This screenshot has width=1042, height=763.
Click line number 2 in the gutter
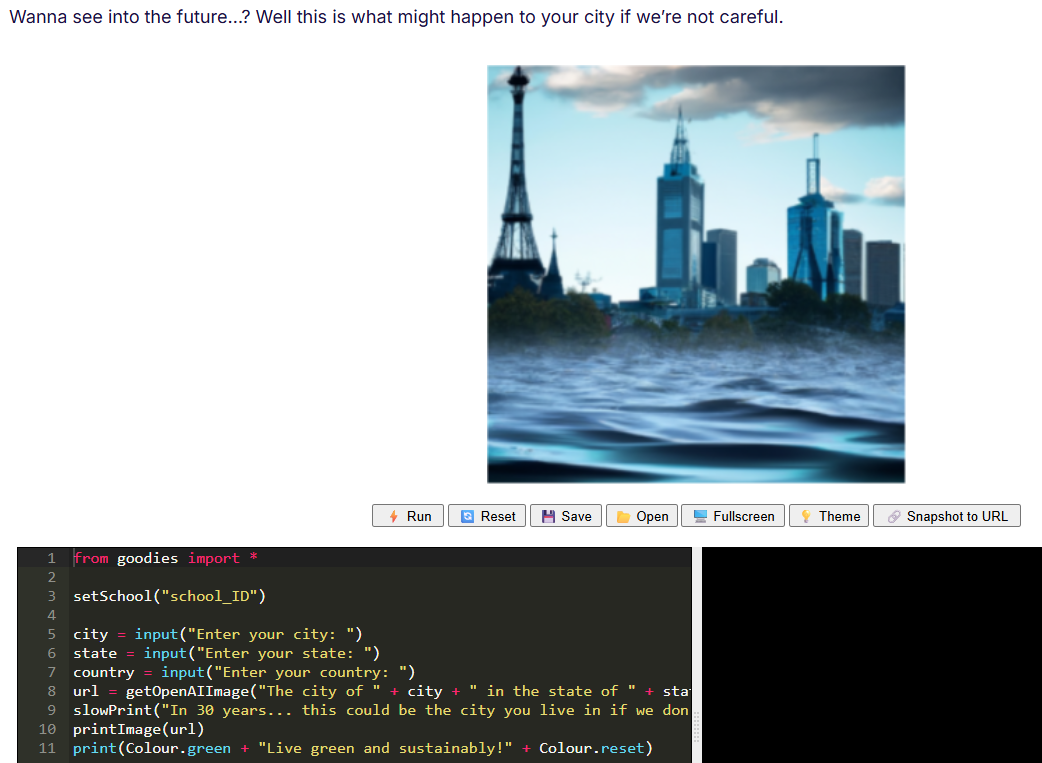tap(51, 577)
